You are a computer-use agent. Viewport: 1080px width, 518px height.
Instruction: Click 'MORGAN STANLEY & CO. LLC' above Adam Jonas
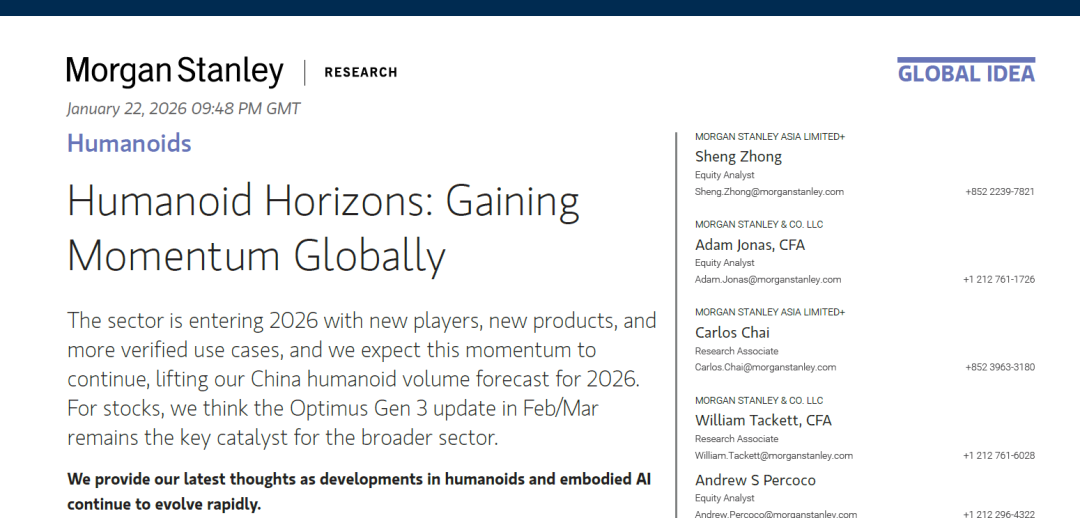coord(759,225)
